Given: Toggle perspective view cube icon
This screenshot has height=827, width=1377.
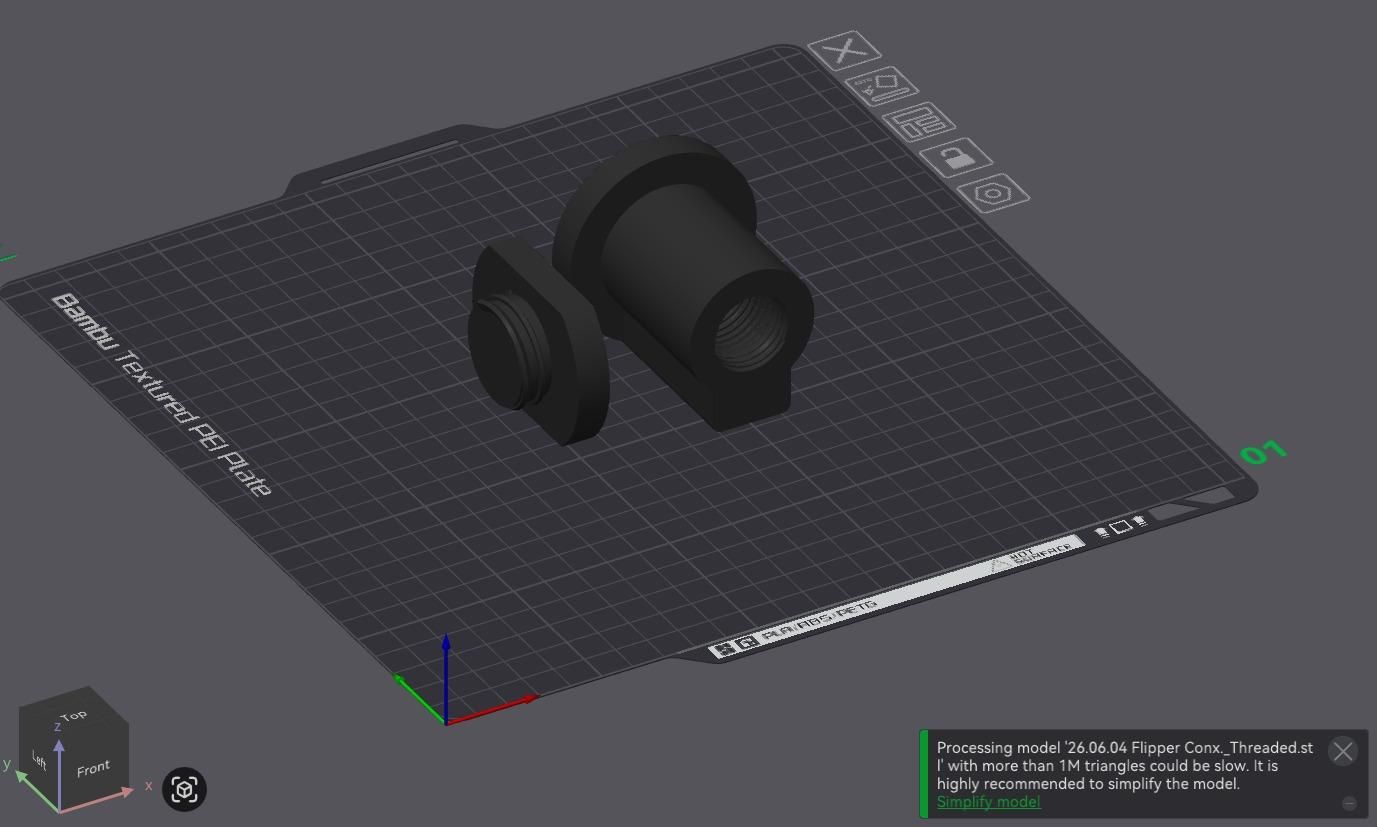Looking at the screenshot, I should tap(184, 789).
